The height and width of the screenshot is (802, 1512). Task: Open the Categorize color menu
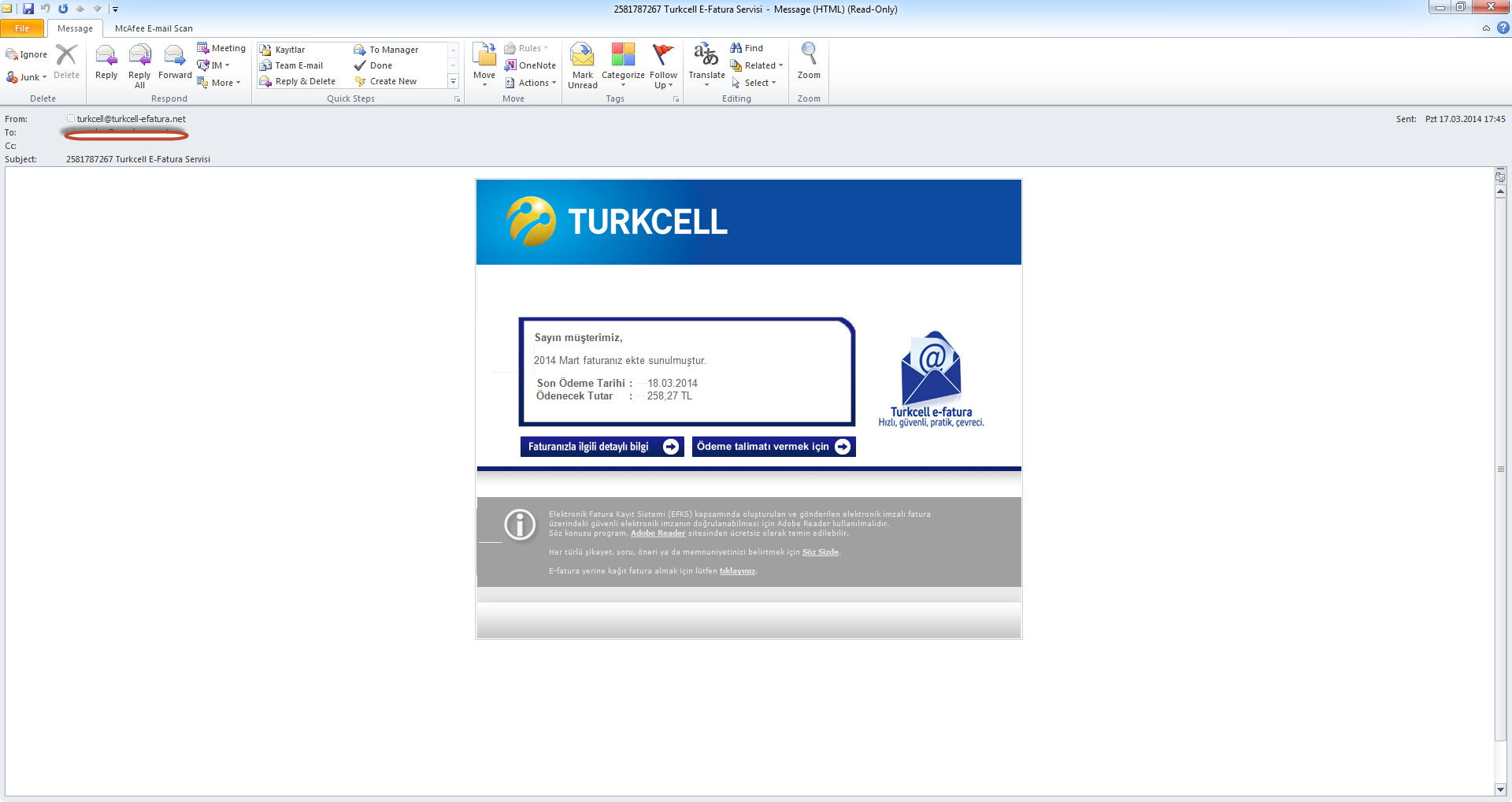click(x=623, y=66)
